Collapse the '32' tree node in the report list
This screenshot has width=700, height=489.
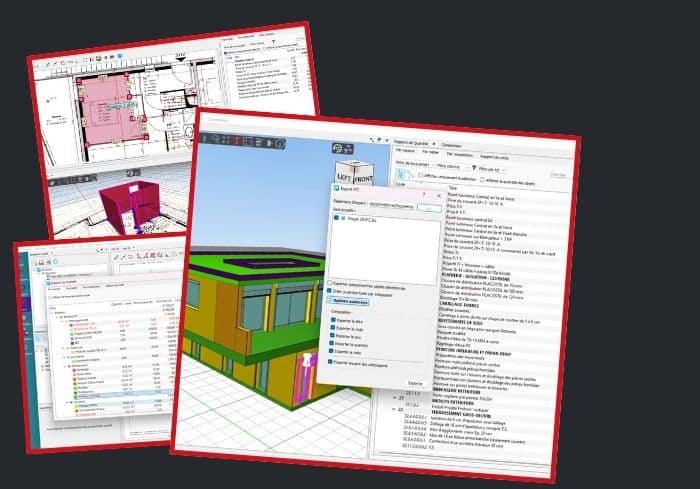[394, 410]
